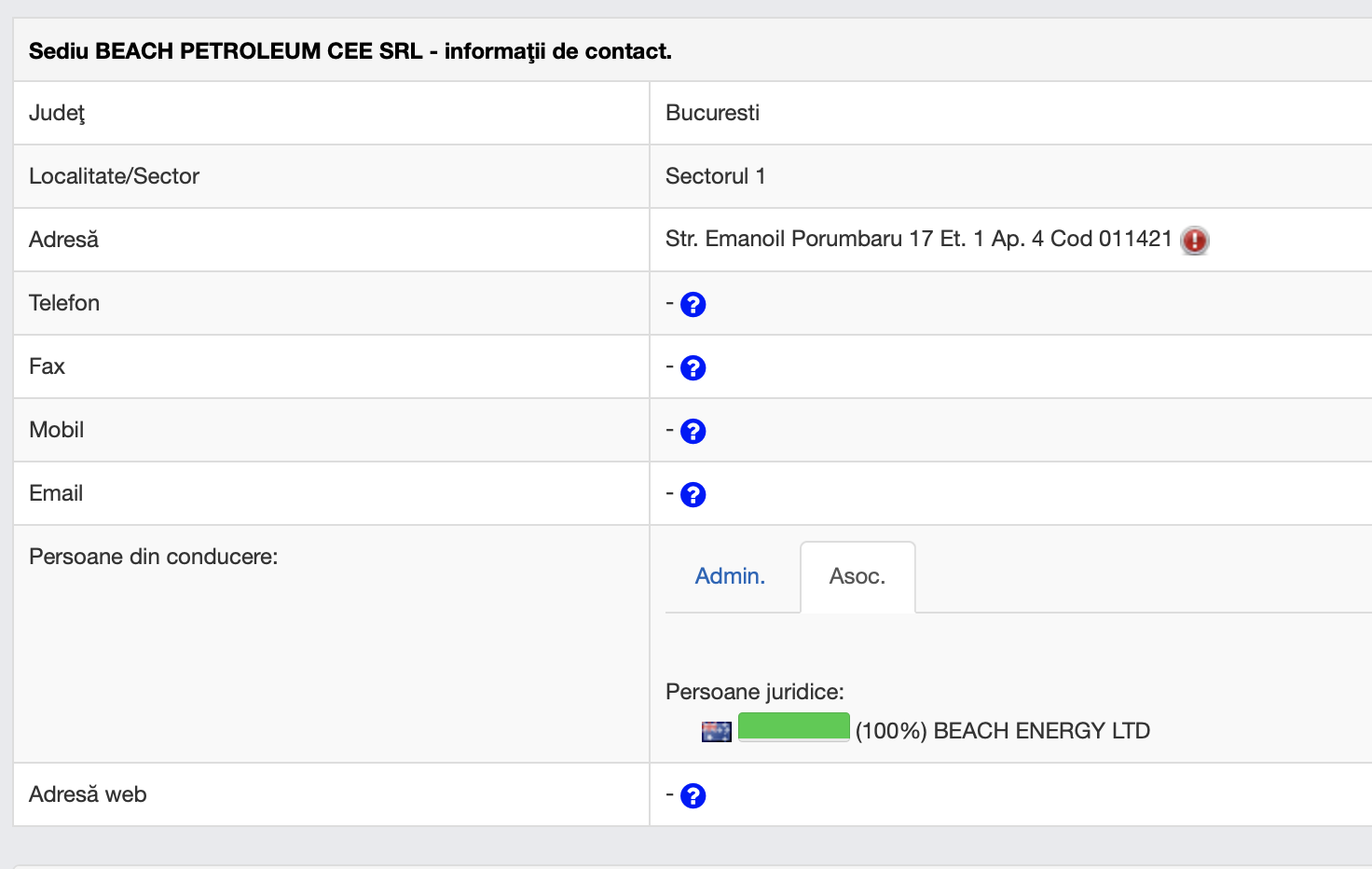Screen dimensions: 1372x869
Task: Click the question mark icon in Email row
Action: click(x=693, y=495)
